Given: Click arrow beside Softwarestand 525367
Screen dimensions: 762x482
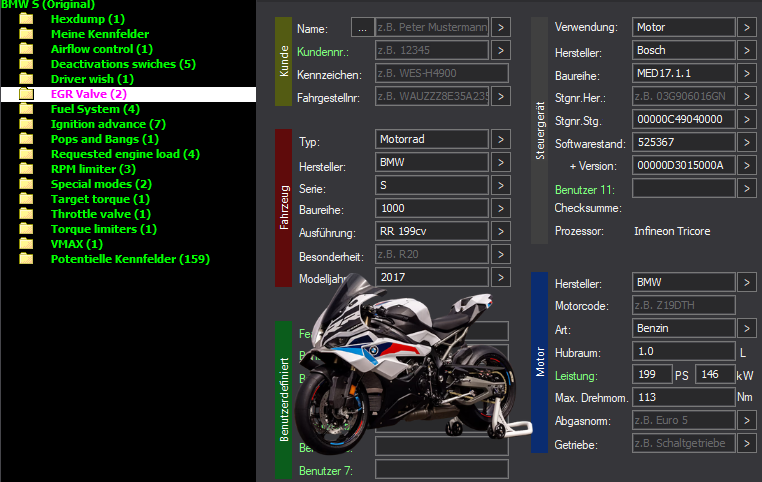Looking at the screenshot, I should pos(747,142).
